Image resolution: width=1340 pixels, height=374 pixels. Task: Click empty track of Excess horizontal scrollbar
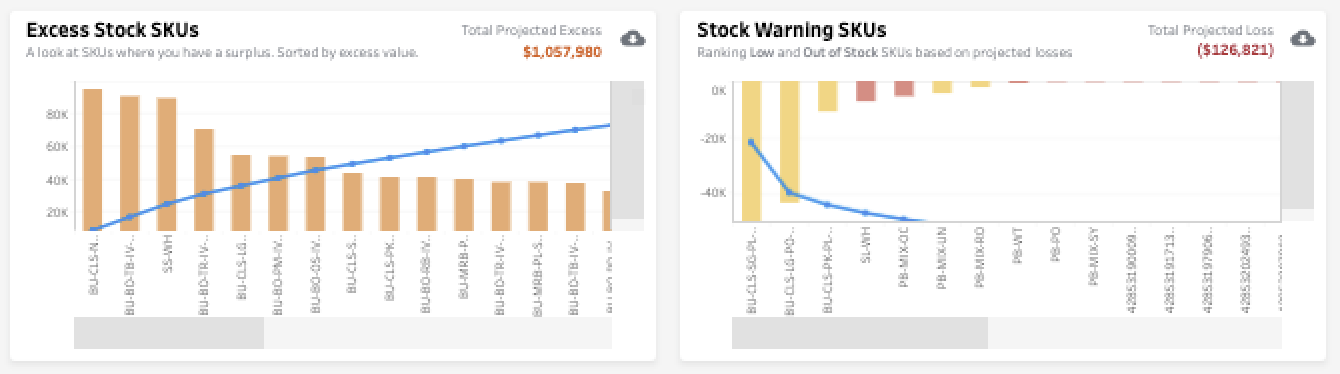pos(438,332)
